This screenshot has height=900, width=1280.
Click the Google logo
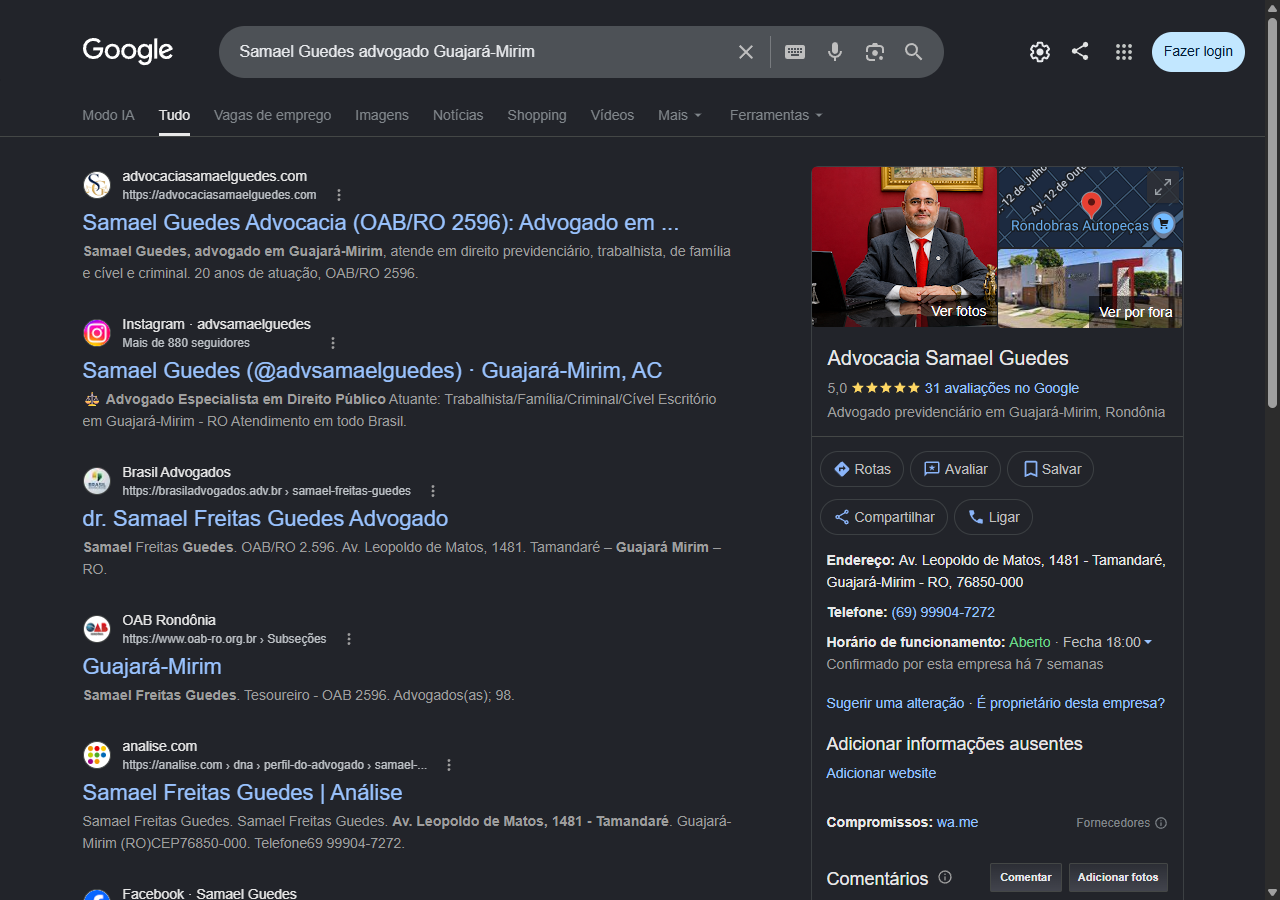click(x=128, y=50)
